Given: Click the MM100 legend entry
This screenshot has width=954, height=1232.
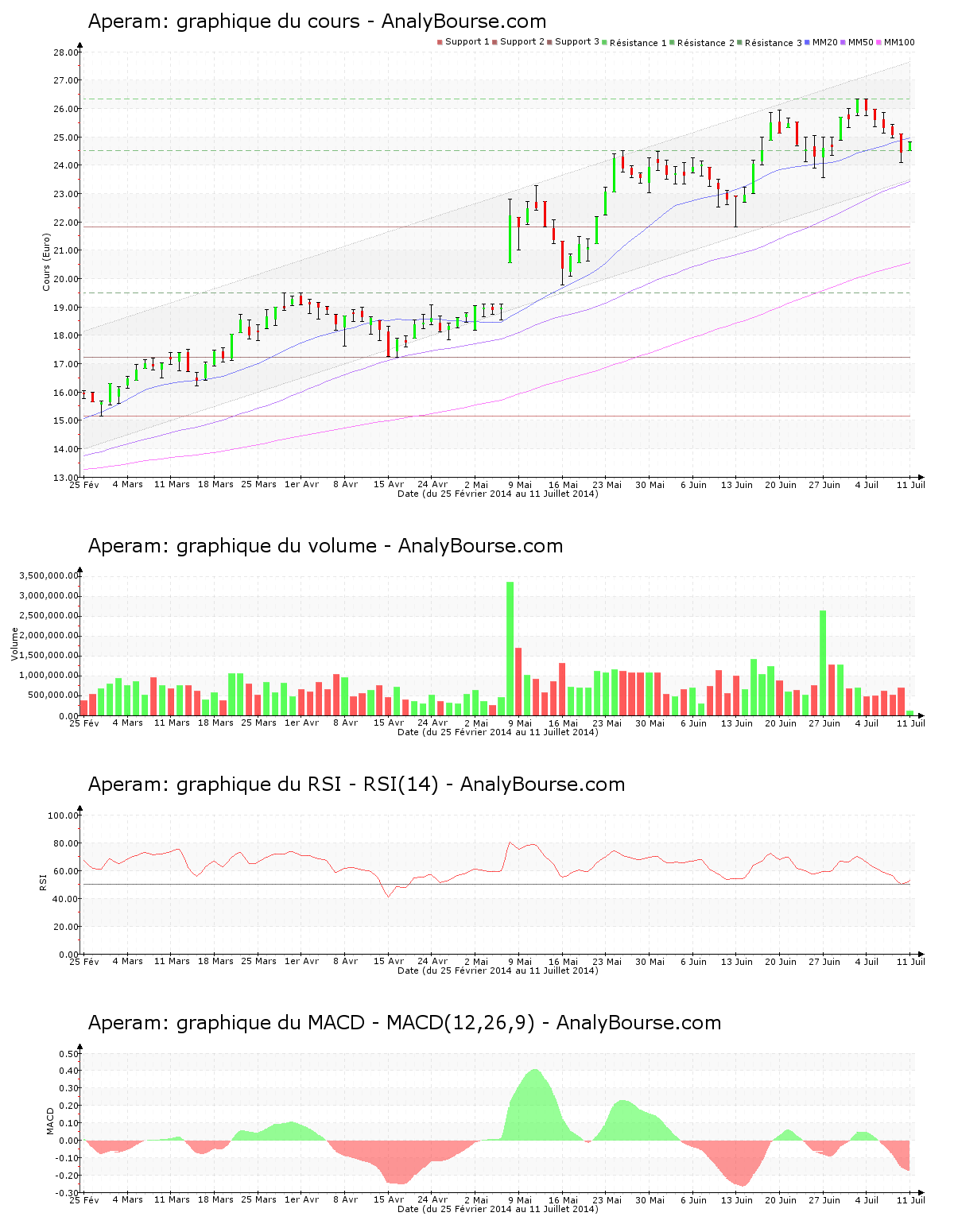Looking at the screenshot, I should point(898,42).
